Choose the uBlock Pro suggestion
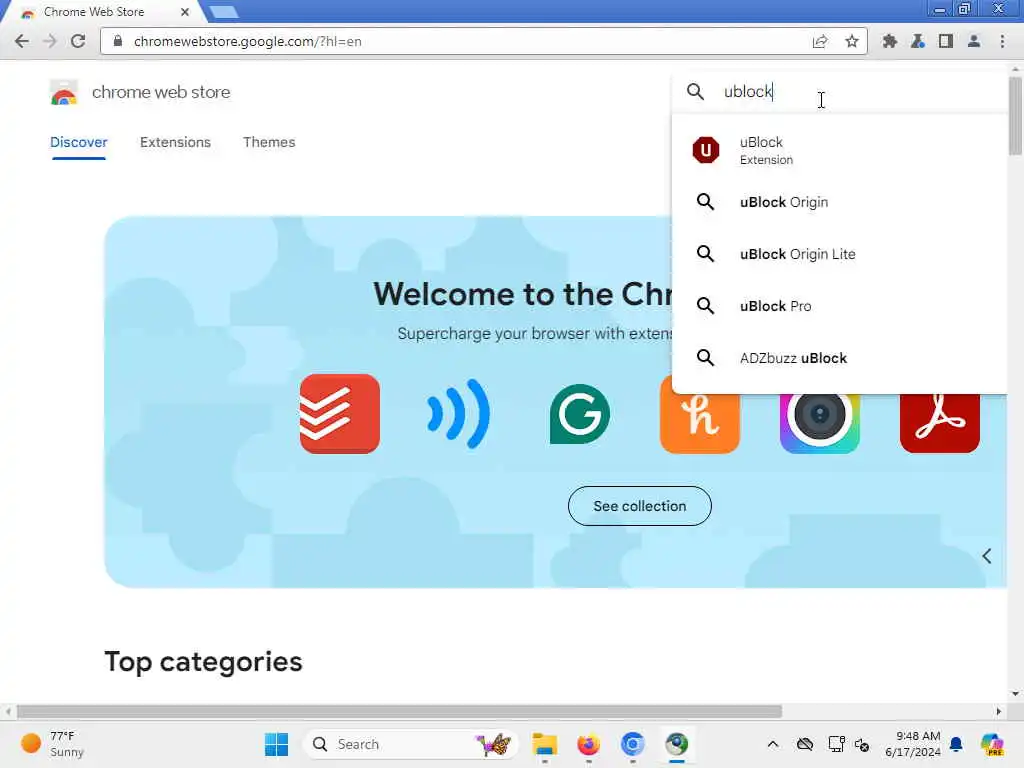1024x768 pixels. 840,306
